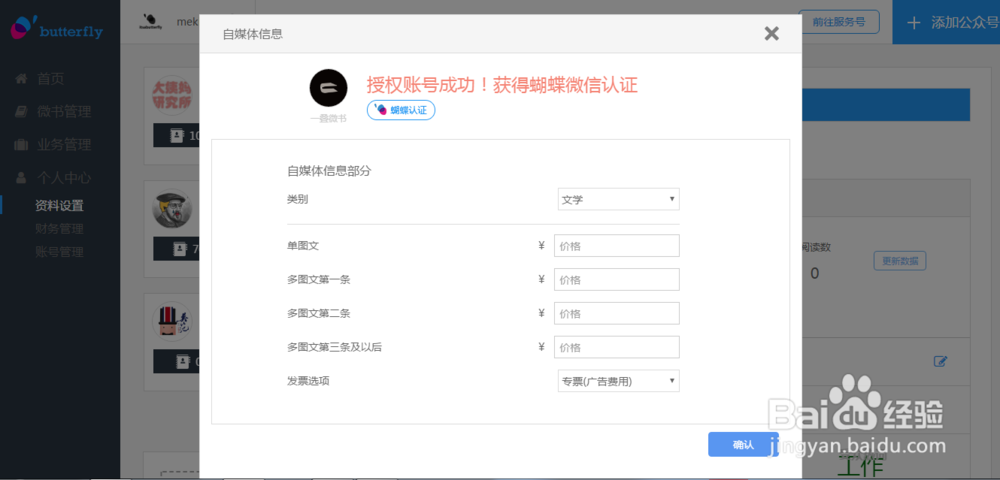Image resolution: width=1000 pixels, height=480 pixels.
Task: Click the small butterfly avatar in header
Action: pos(149,22)
